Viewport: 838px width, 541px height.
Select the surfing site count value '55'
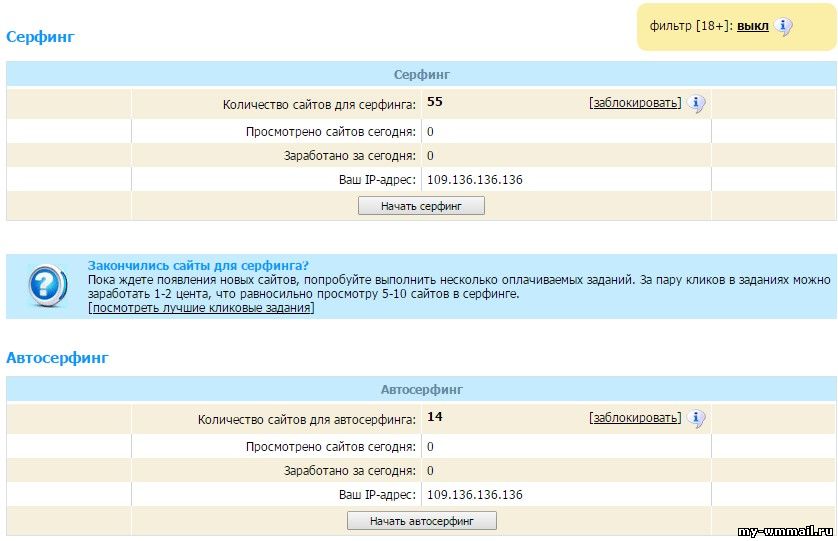434,102
